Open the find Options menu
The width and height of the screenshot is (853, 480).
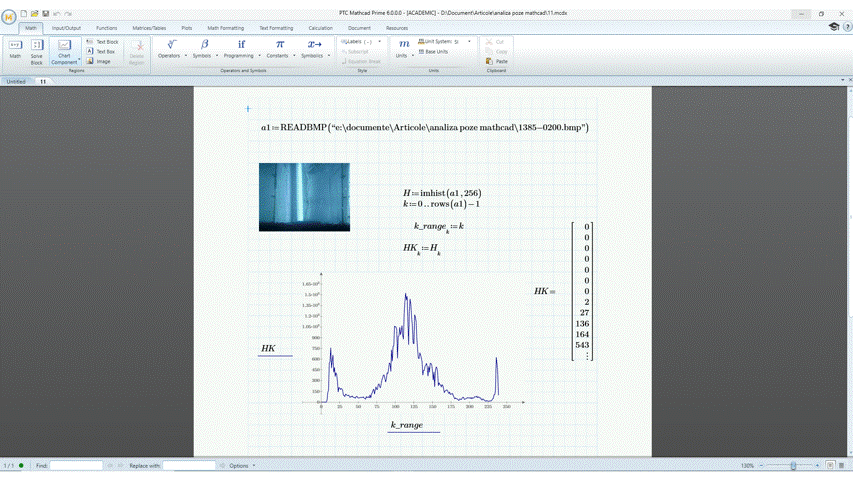239,466
